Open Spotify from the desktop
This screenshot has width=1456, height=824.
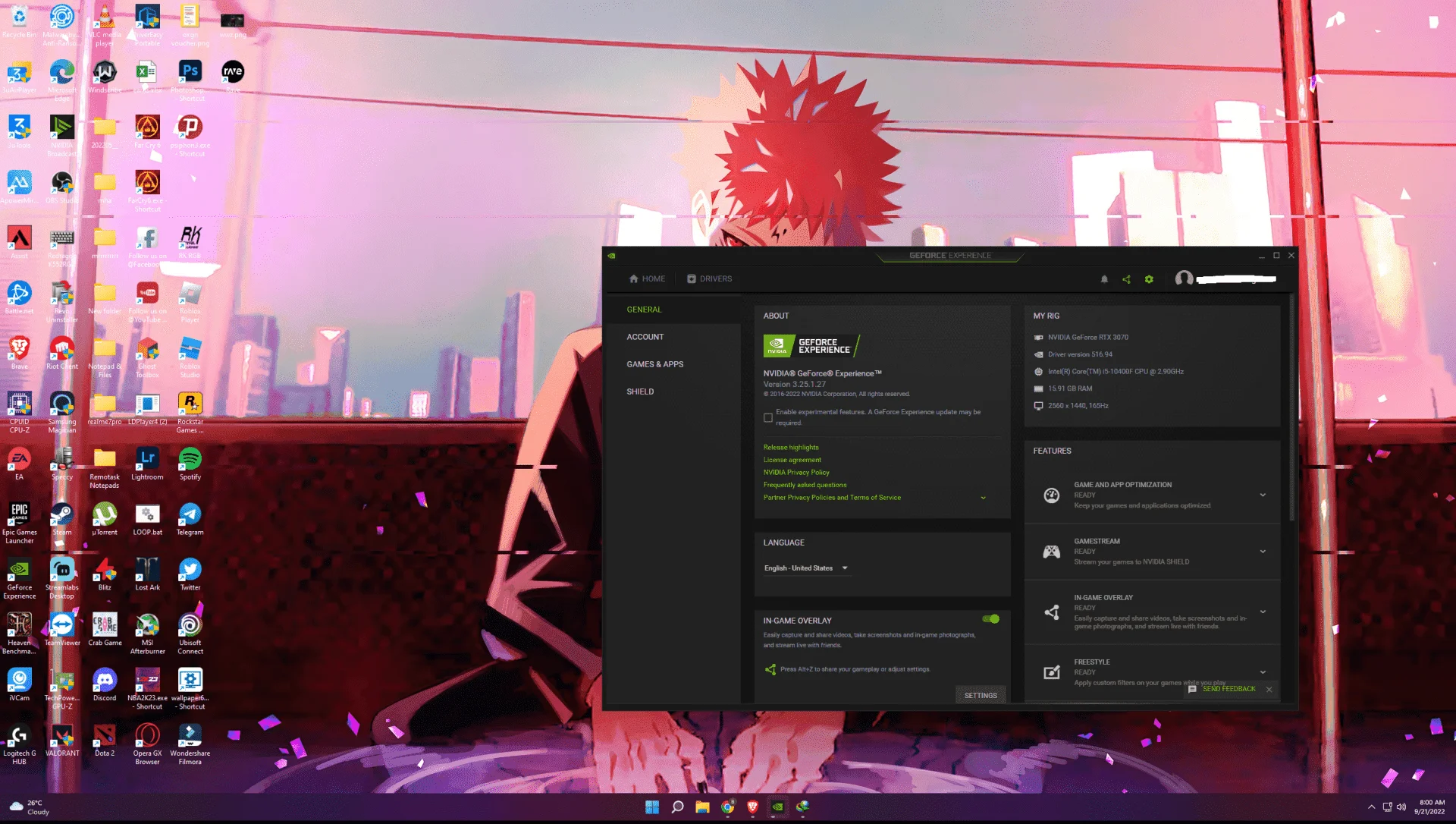(x=190, y=464)
